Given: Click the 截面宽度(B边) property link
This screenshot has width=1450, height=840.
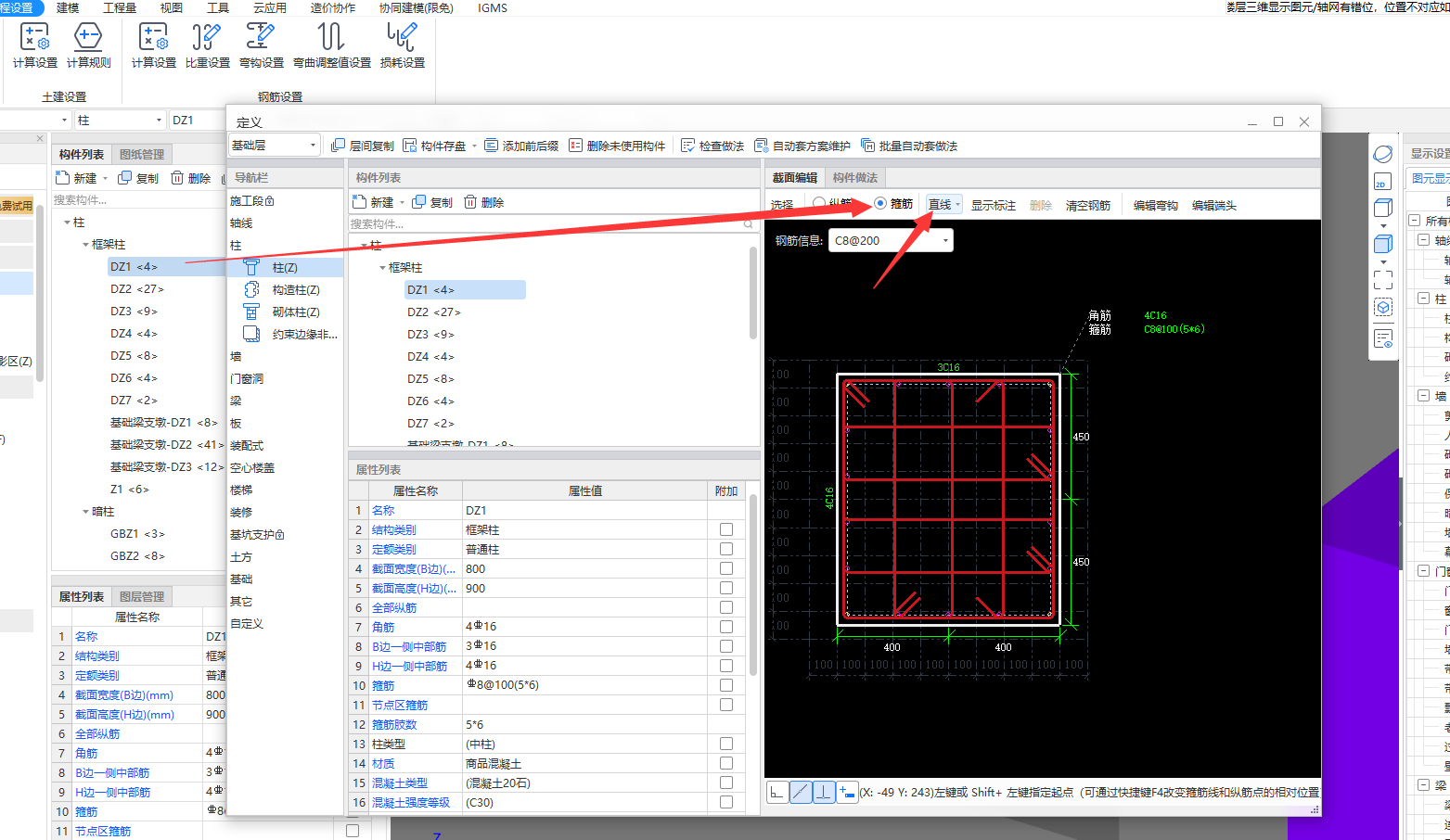Looking at the screenshot, I should [x=414, y=568].
